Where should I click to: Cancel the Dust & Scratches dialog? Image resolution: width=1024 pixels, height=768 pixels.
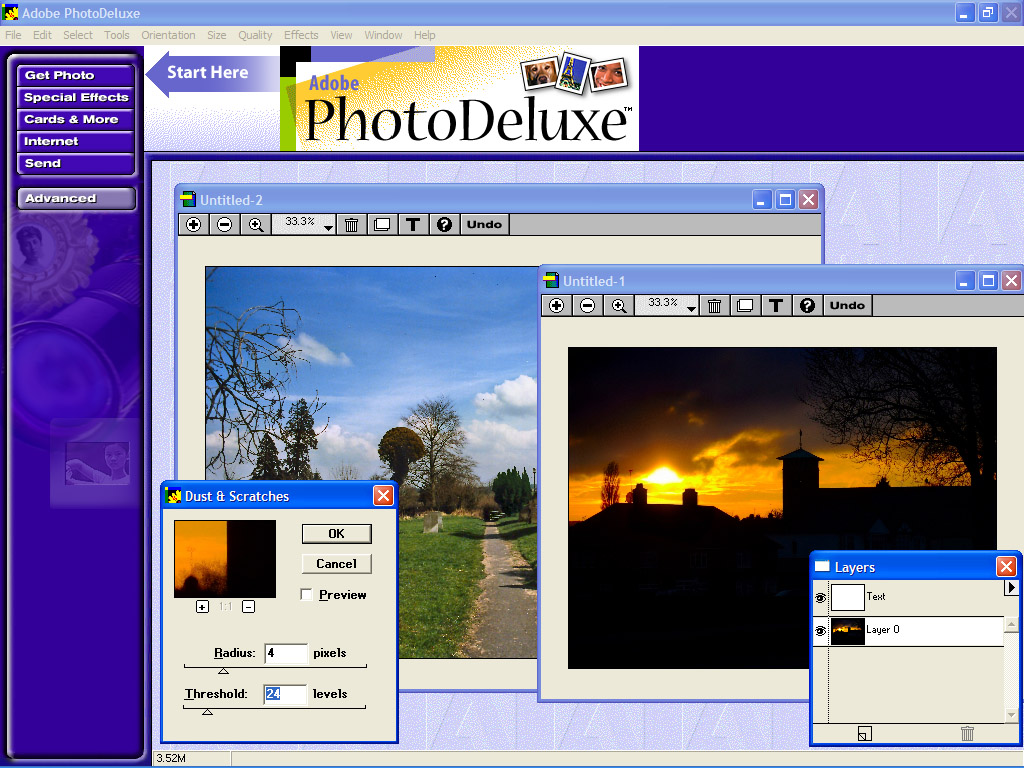pyautogui.click(x=336, y=564)
